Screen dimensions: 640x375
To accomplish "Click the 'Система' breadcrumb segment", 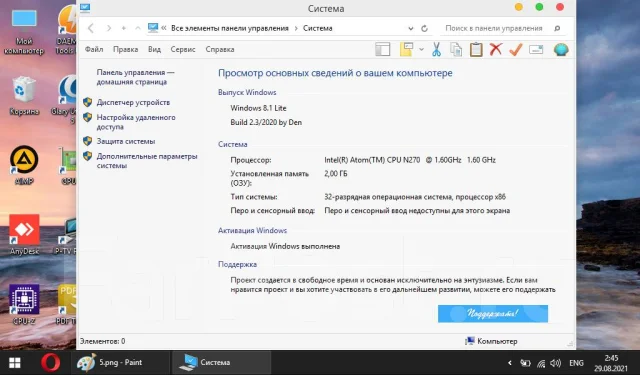I will tap(318, 28).
